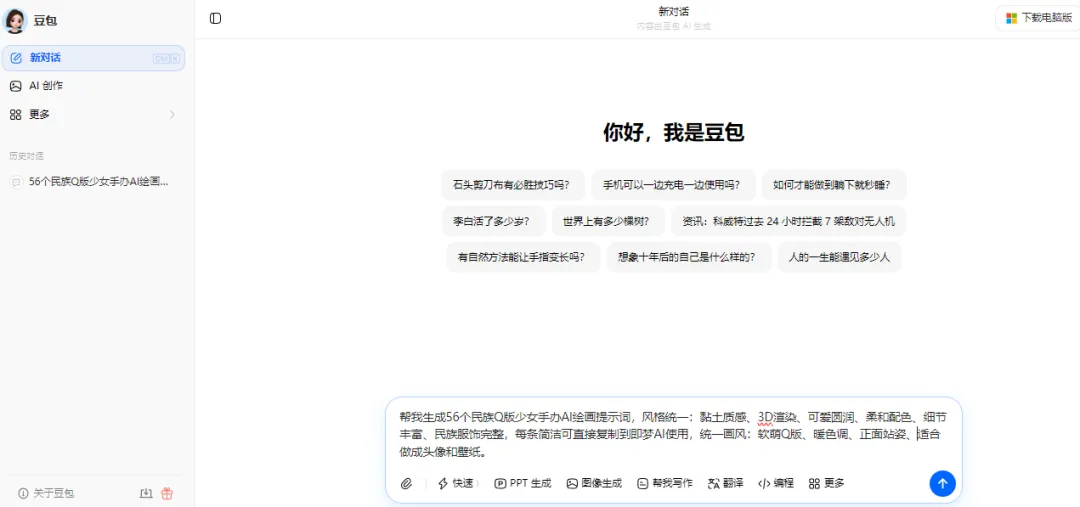Click suggestion 世界上有多少棵树？

click(608, 221)
